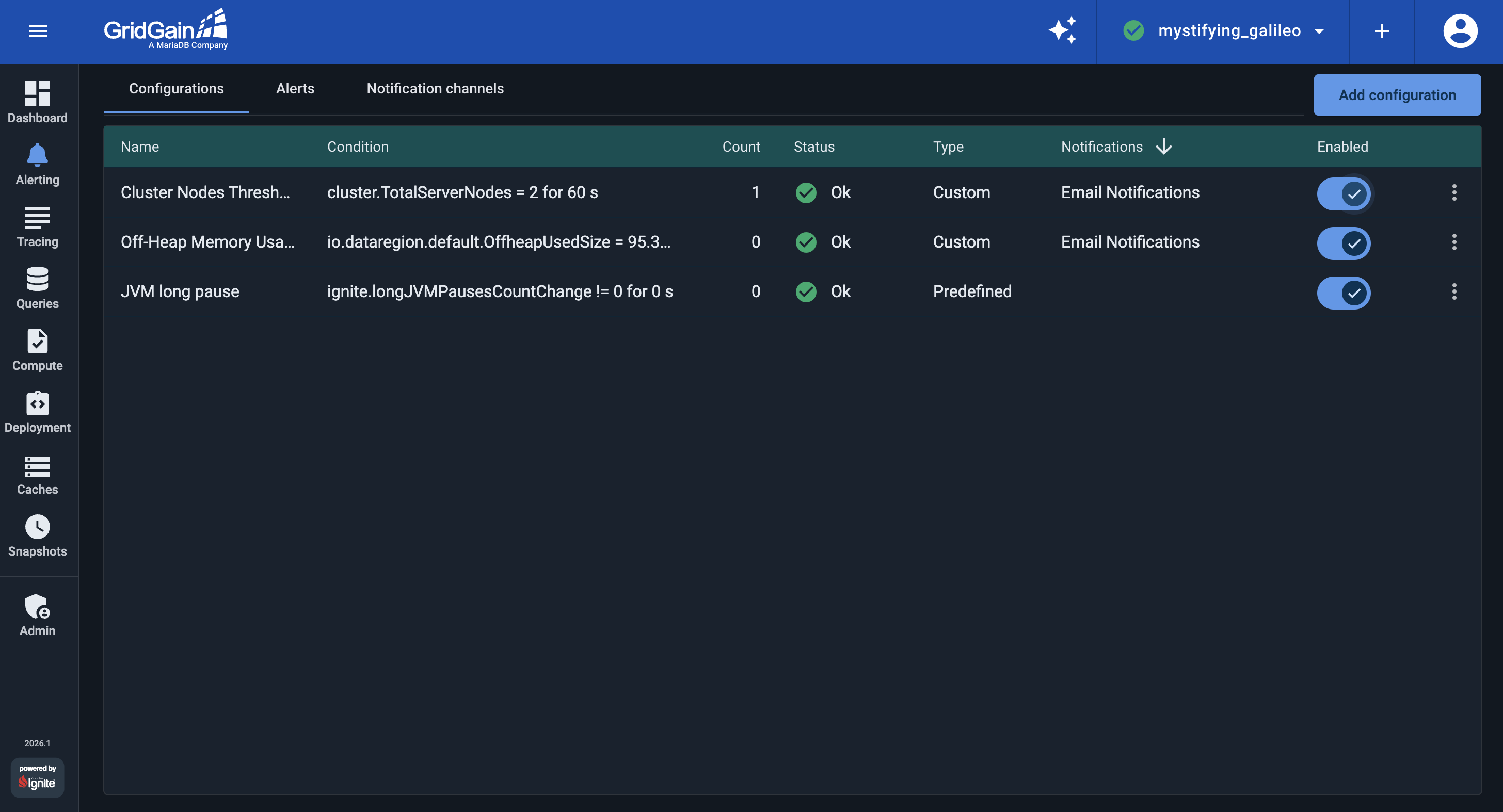Disable the Cluster Nodes Threshold alert toggle

(x=1343, y=193)
